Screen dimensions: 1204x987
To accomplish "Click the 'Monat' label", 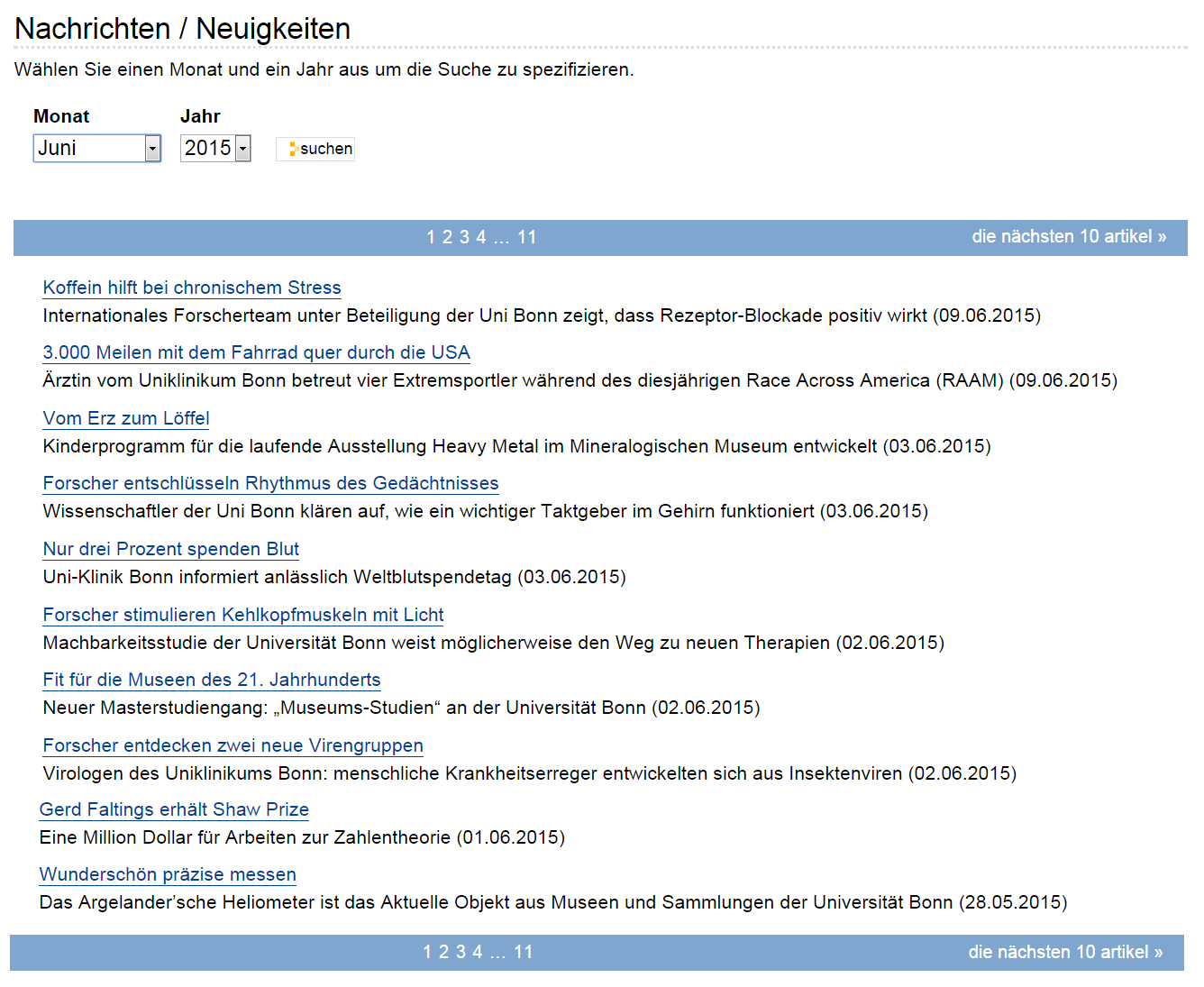I will [61, 116].
